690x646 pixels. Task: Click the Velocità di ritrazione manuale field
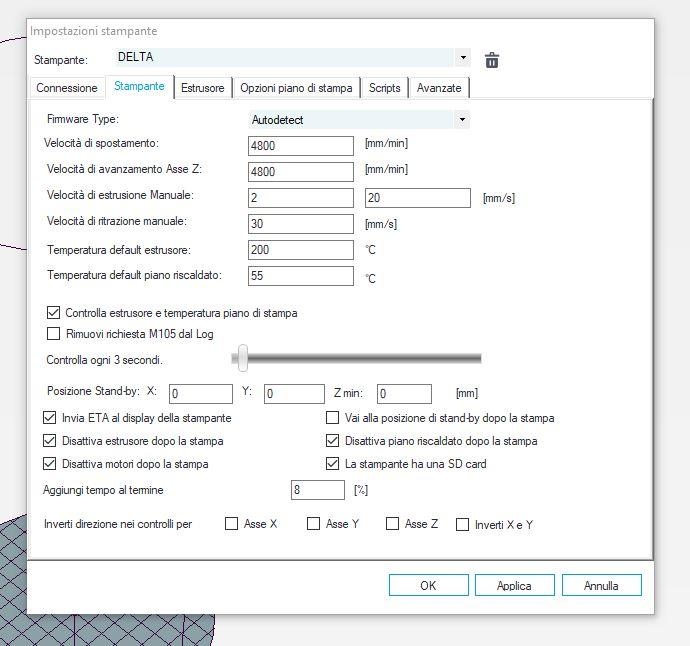[x=301, y=224]
